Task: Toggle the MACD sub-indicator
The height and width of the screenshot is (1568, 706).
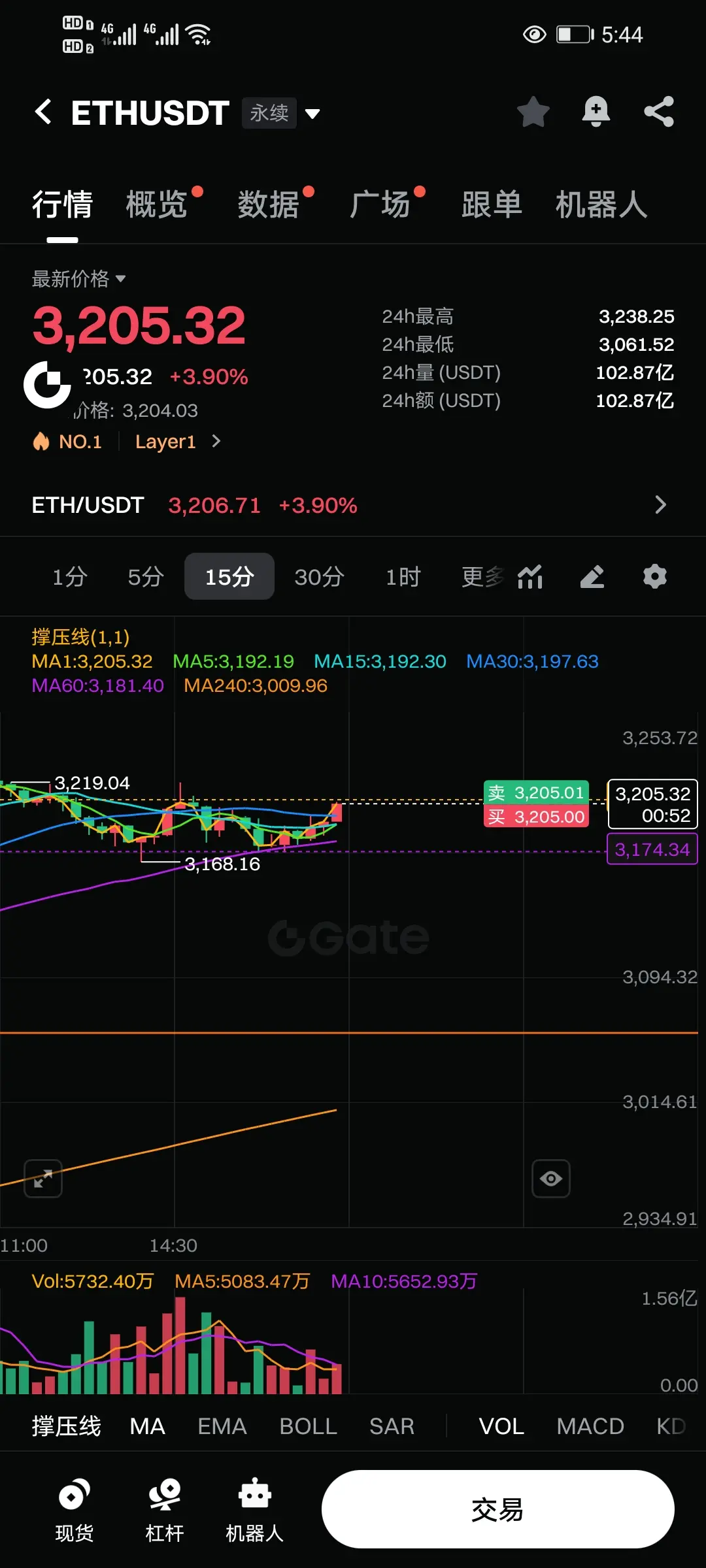Action: tap(590, 1426)
